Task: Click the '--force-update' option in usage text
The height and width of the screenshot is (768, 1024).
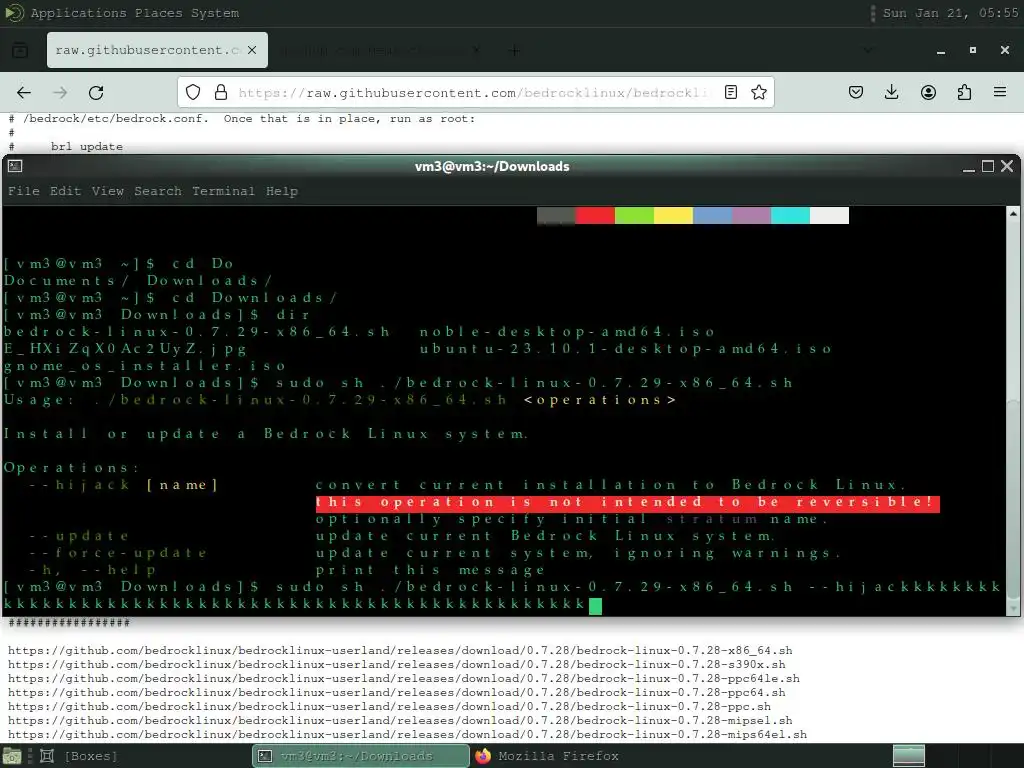Action: tap(118, 553)
